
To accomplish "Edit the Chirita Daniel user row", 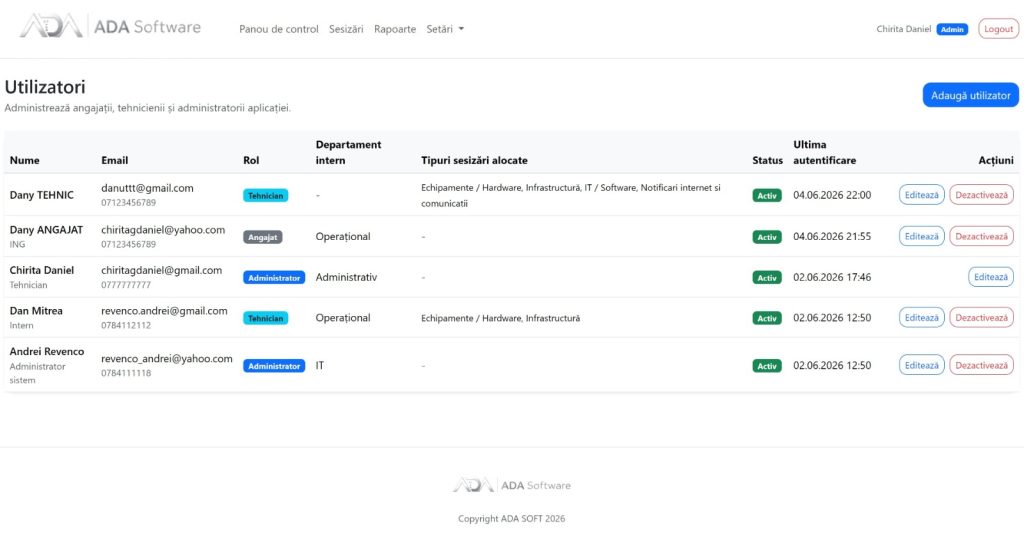I will pos(991,277).
